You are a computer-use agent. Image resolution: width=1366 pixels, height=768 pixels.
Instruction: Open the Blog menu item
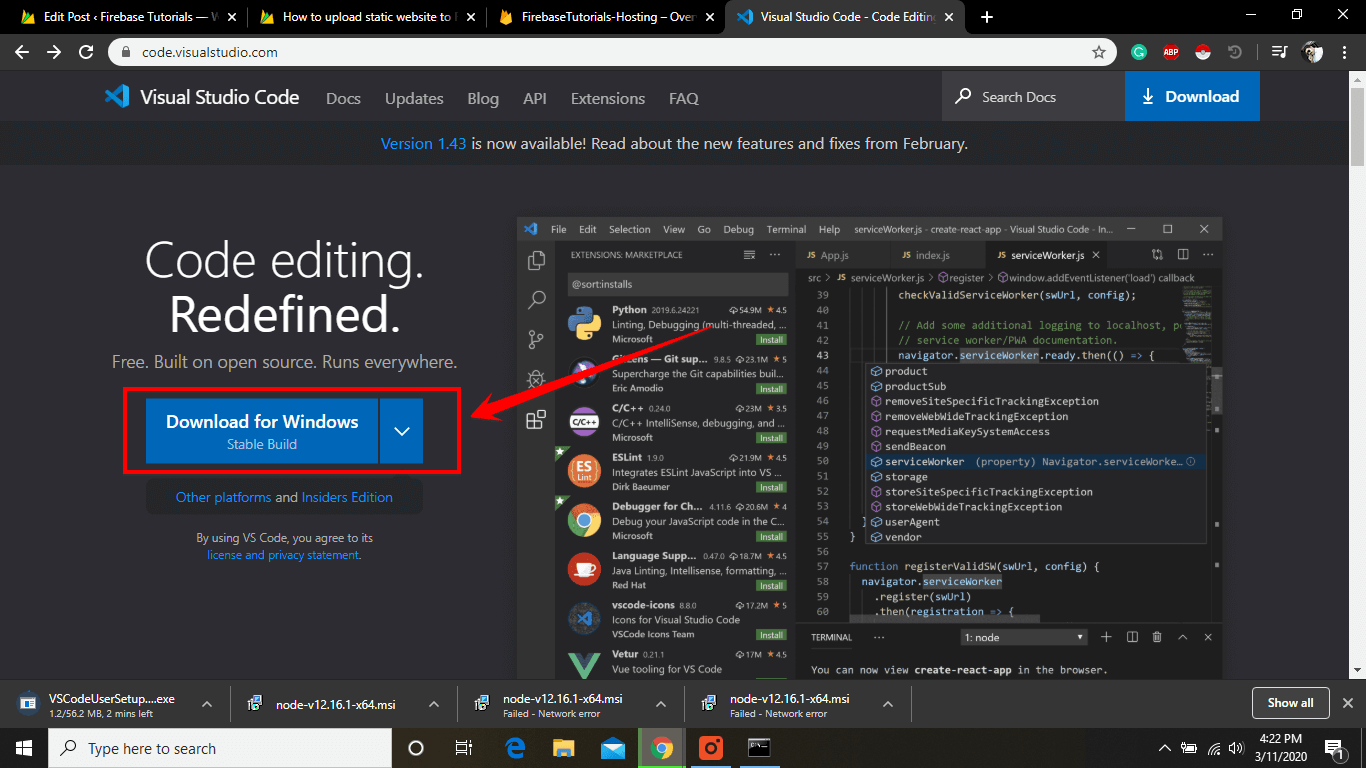pyautogui.click(x=483, y=98)
